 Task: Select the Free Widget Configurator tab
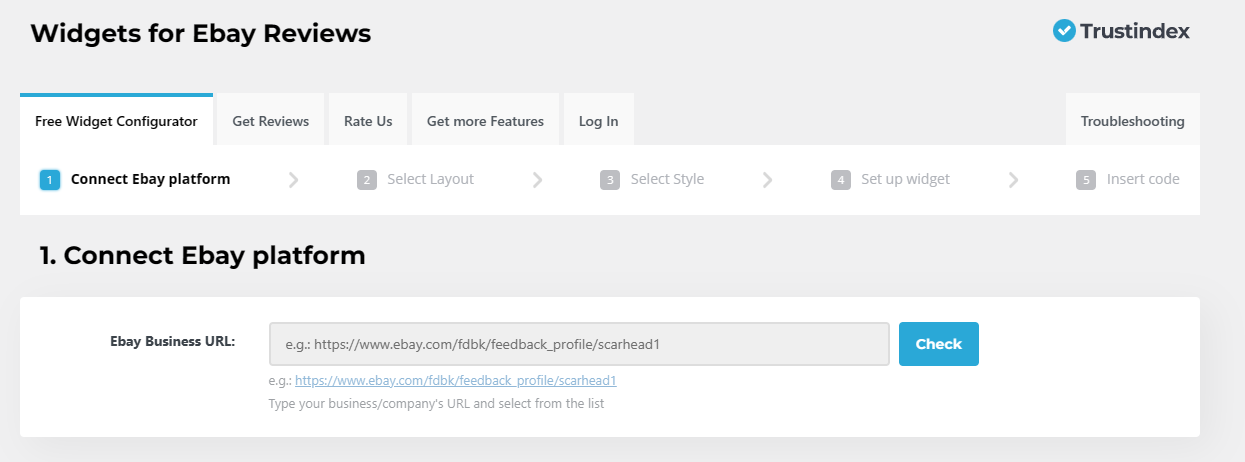116,121
